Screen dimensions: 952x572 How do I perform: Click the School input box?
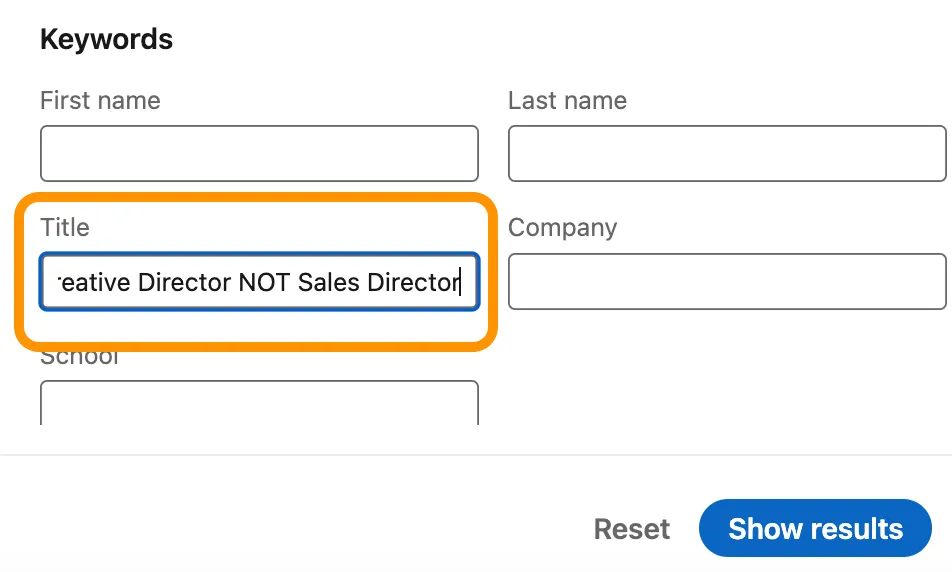259,403
